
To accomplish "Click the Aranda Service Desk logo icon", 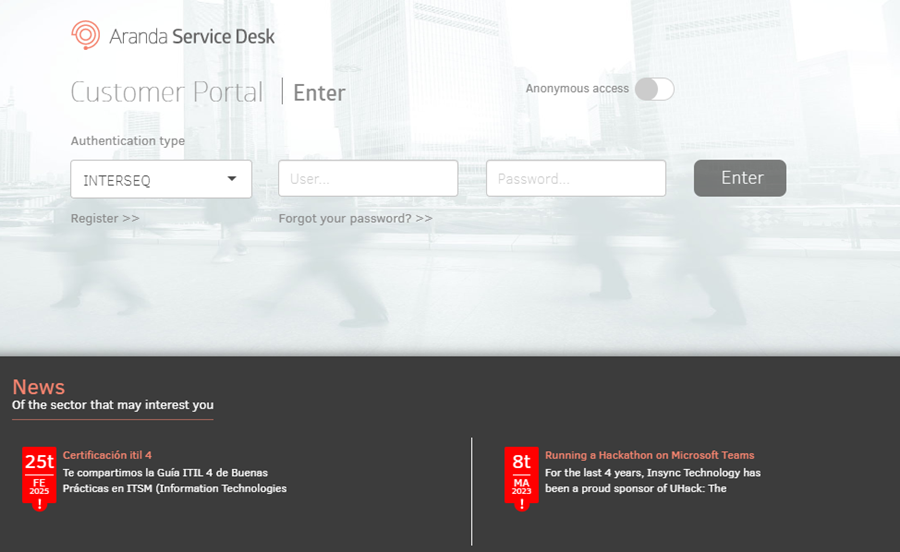I will 86,35.
